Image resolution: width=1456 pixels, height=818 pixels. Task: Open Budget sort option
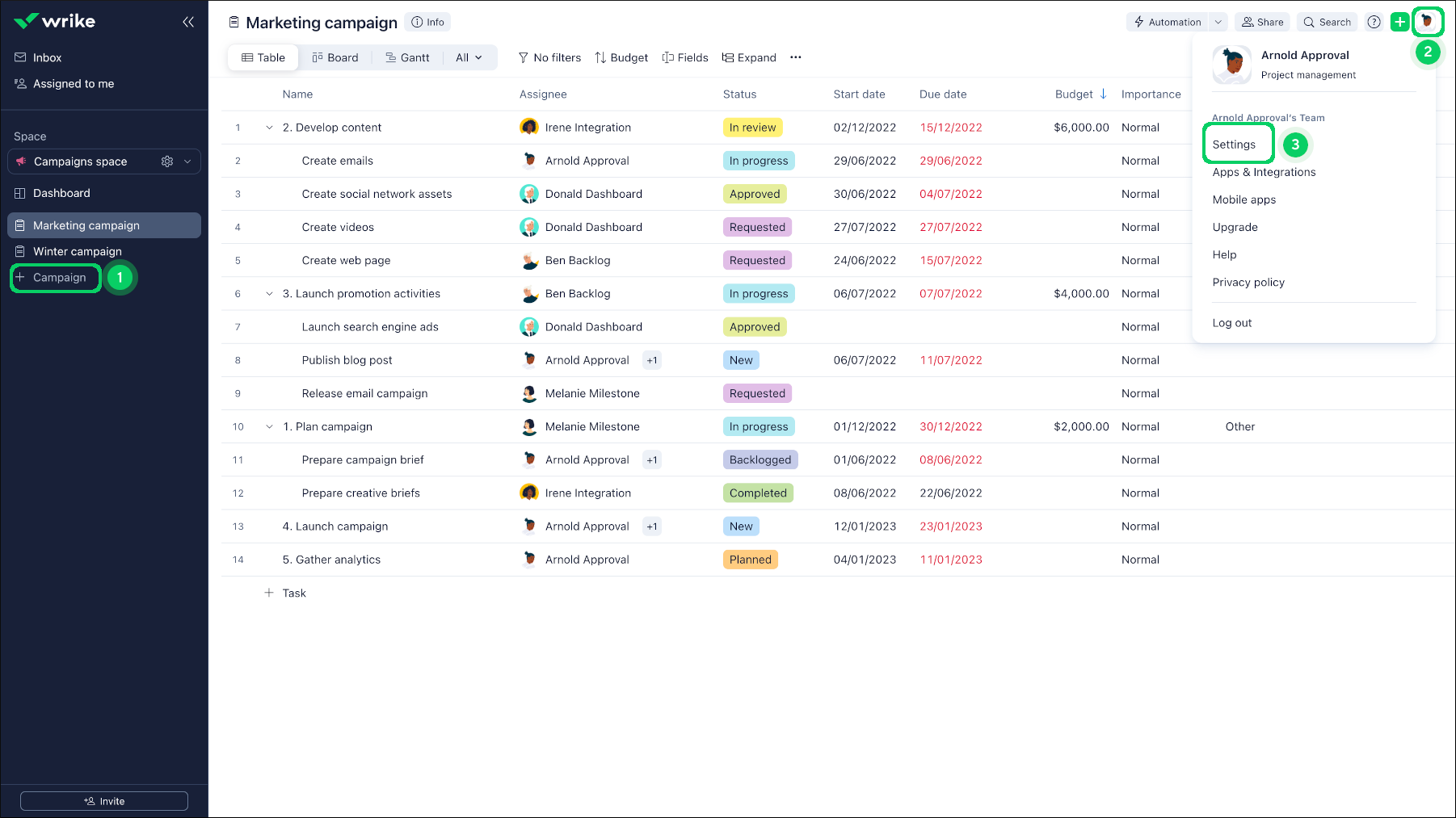coord(621,57)
